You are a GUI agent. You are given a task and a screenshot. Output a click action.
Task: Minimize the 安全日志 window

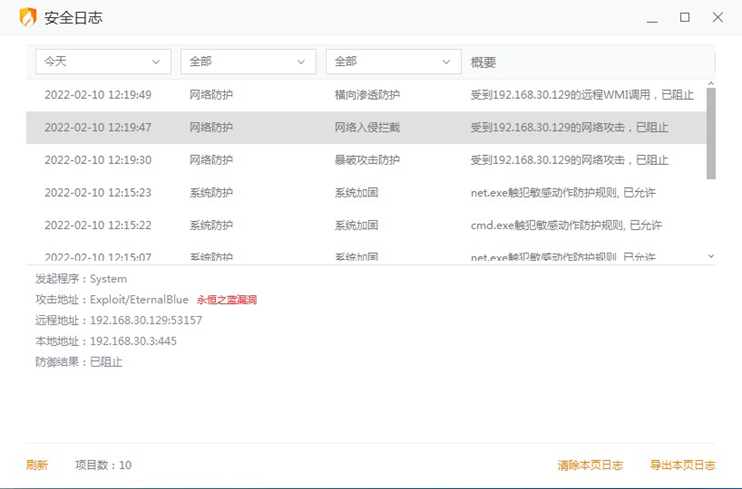[653, 18]
